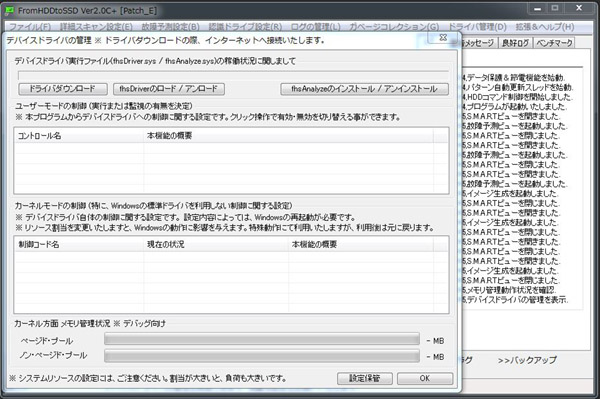Open the 詳細スキャン設定(E) menu
Viewport: 600px width, 399px height.
96,27
